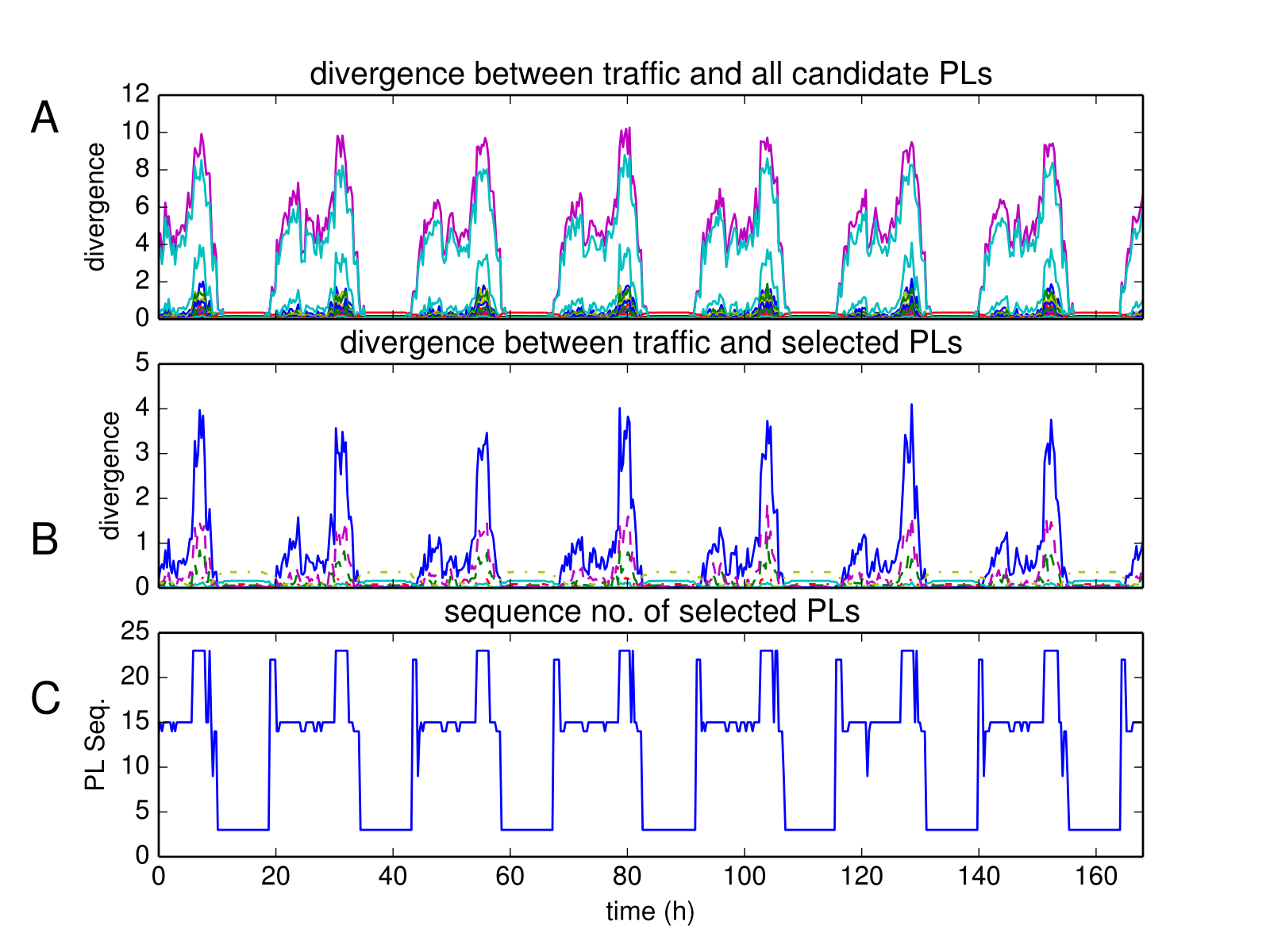This screenshot has width=1270, height=952.
Task: Click the title 'divergence between traffic and all candidate PLs'
Action: tap(651, 74)
